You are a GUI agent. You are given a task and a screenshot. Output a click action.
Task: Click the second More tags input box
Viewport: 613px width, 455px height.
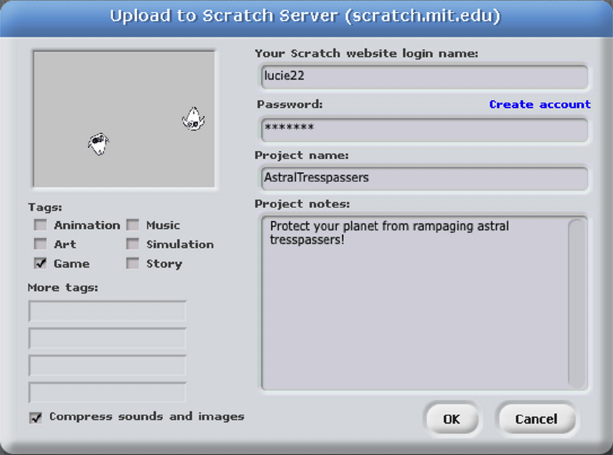coord(107,339)
